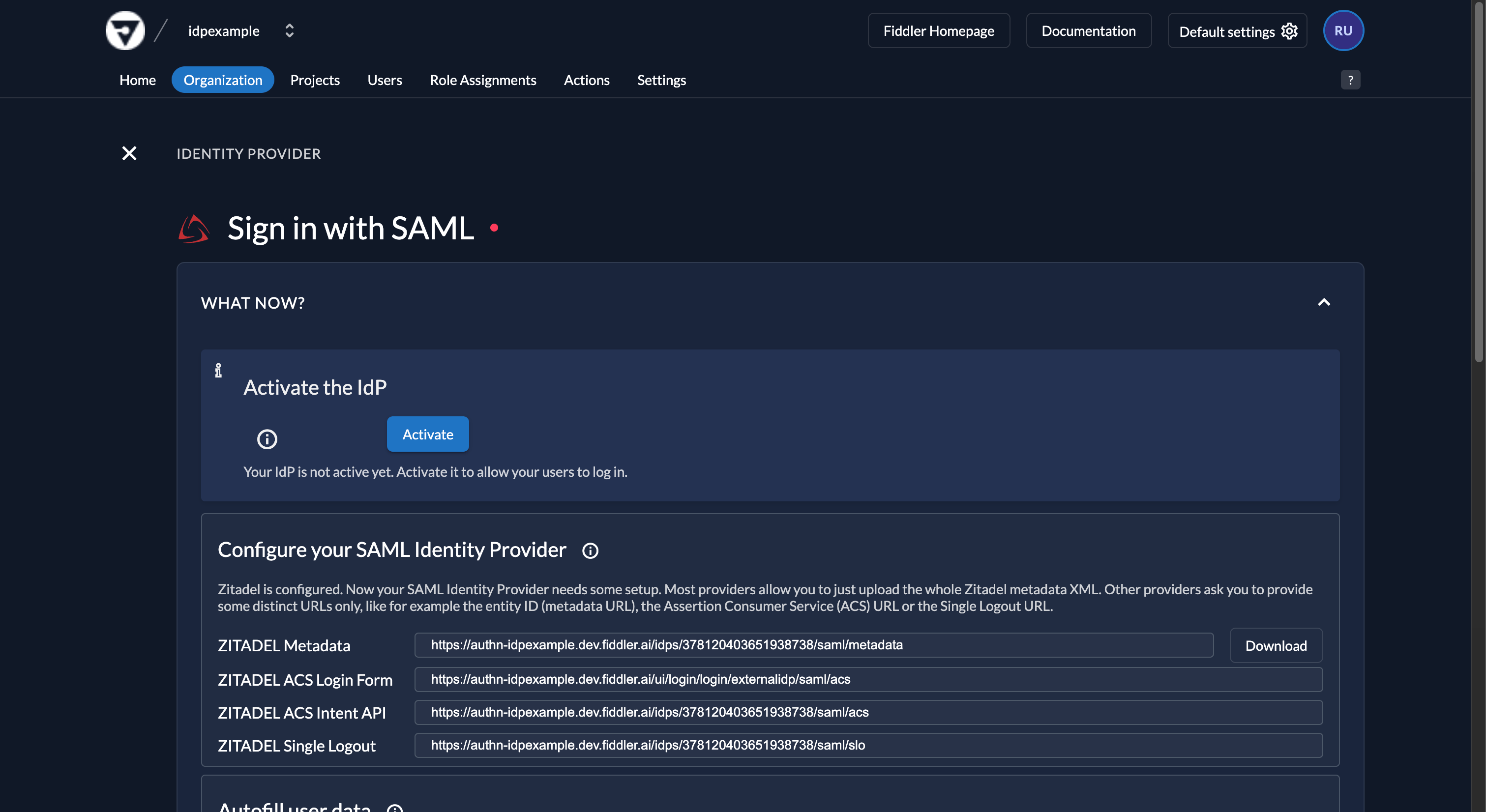Open the Users tab
Image resolution: width=1486 pixels, height=812 pixels.
point(385,80)
